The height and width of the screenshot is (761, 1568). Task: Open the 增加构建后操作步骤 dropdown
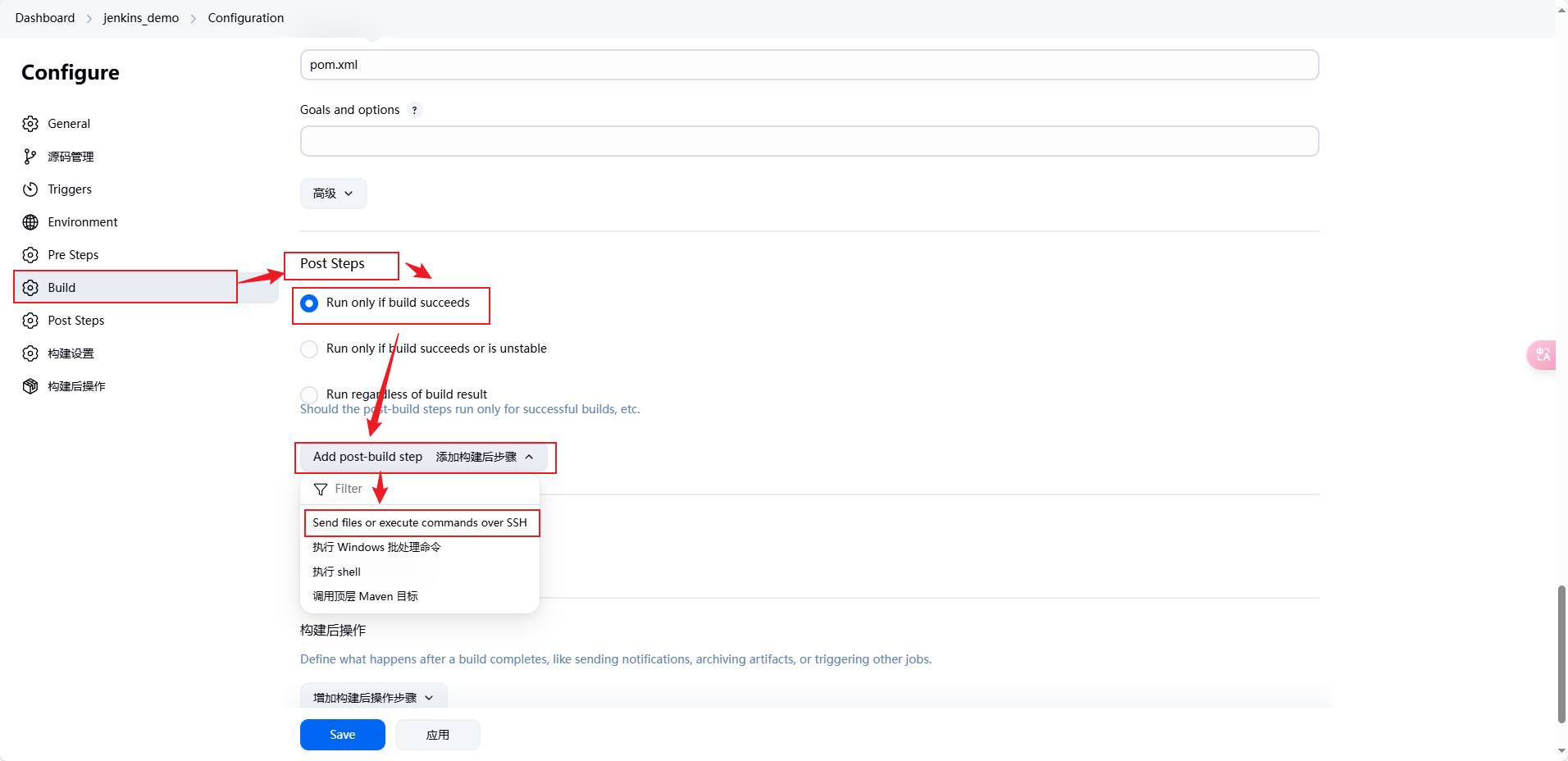373,697
